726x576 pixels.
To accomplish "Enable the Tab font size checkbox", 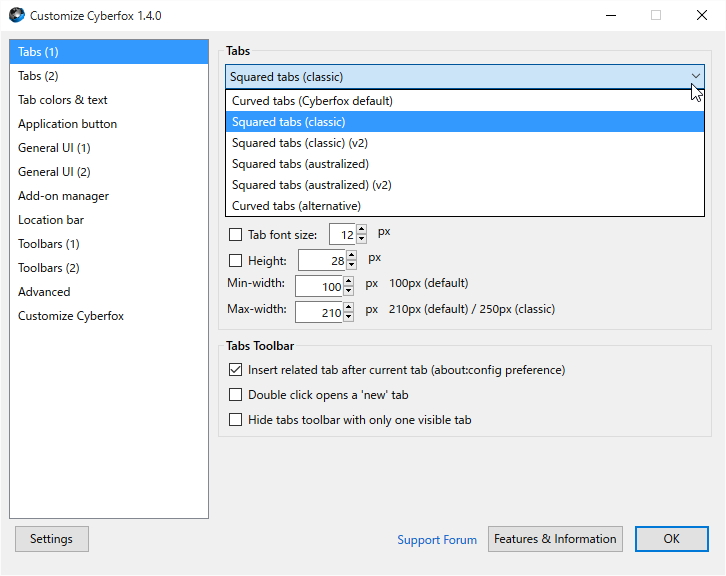I will 236,235.
